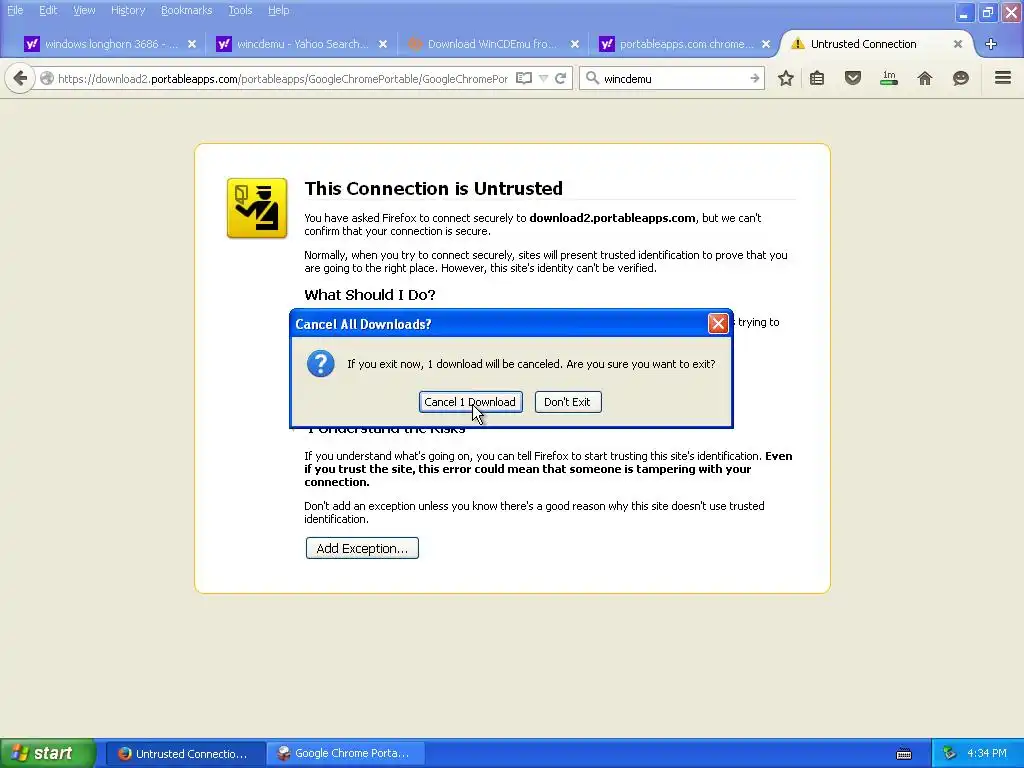The image size is (1024, 768).
Task: Close the Download WinCDEmu tab
Action: [575, 44]
